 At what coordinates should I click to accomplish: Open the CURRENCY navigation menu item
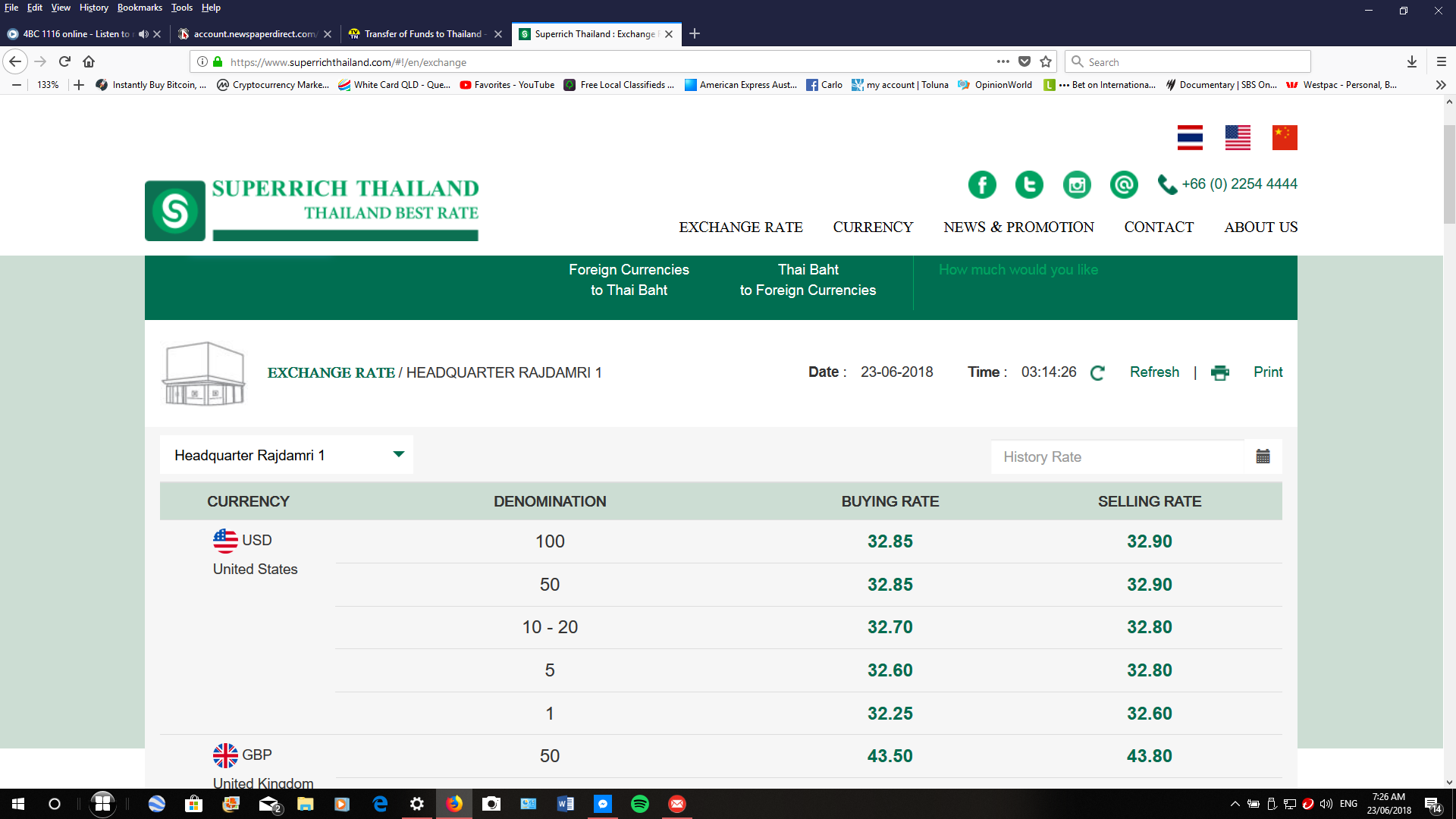873,227
